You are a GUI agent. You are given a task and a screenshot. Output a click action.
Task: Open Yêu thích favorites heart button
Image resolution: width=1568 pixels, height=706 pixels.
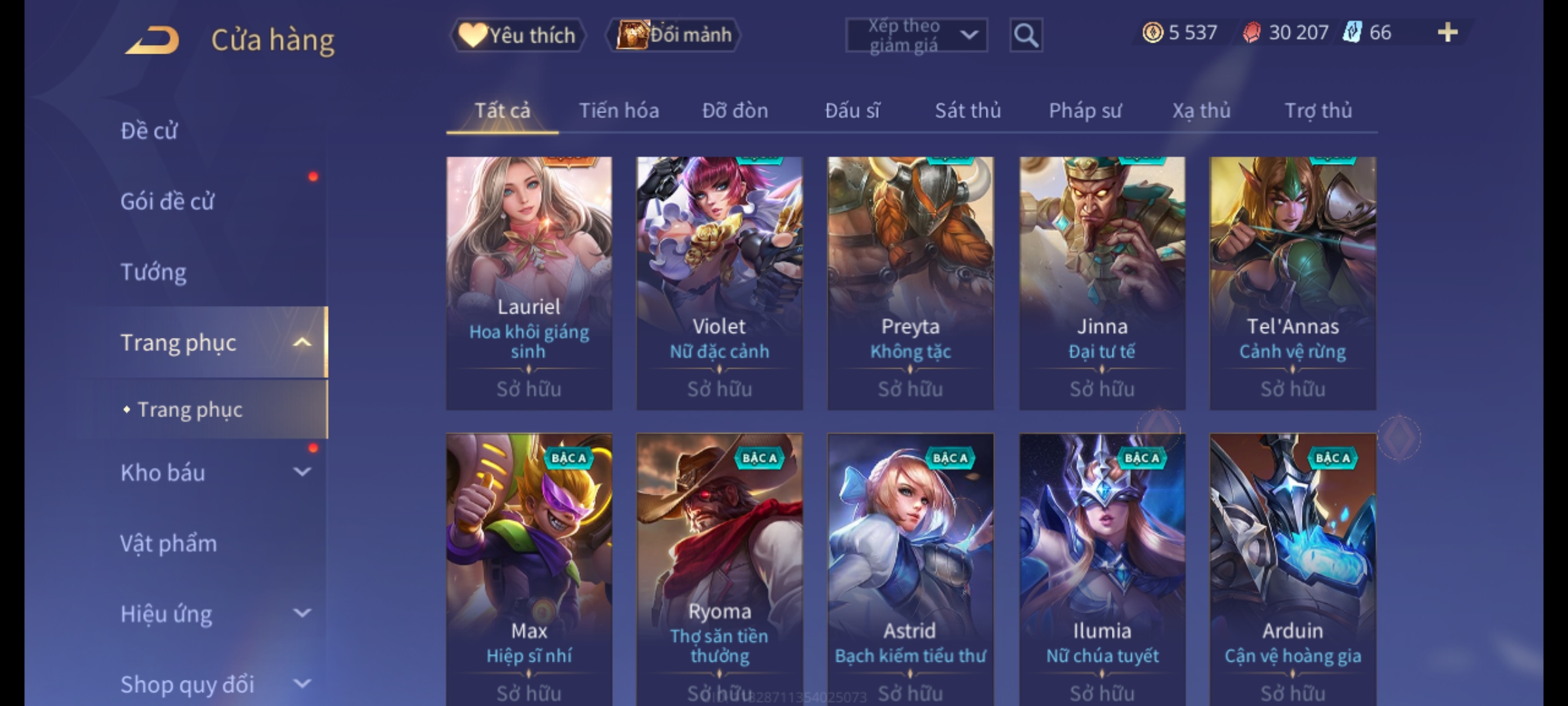point(517,35)
